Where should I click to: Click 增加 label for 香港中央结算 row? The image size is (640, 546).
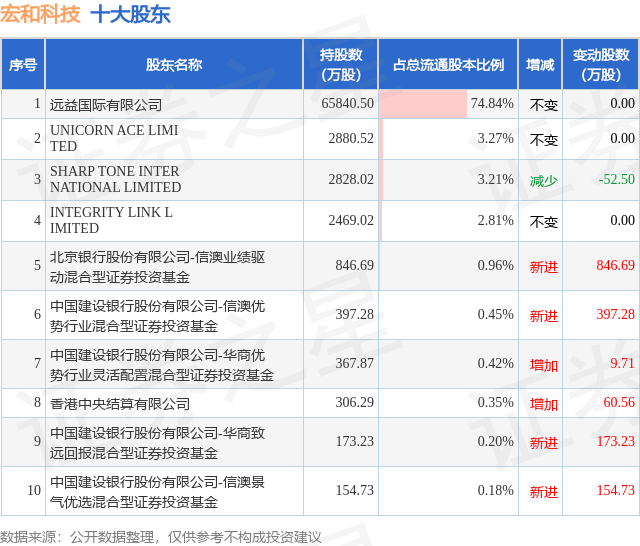(543, 404)
